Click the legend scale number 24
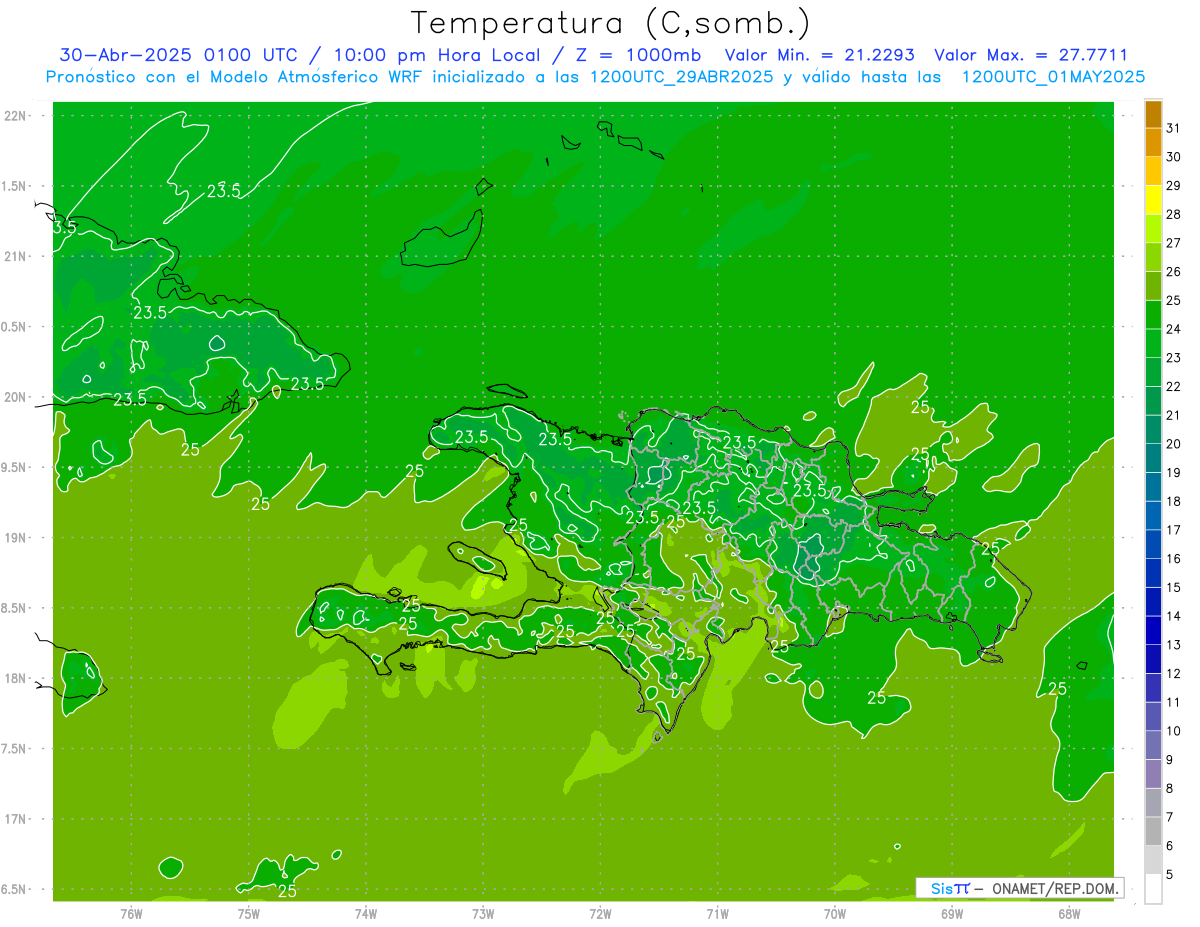This screenshot has height=927, width=1200. 1174,329
